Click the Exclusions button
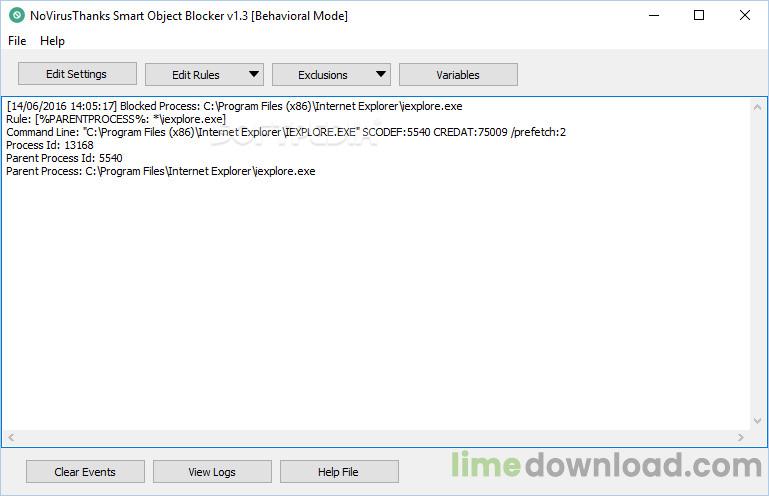Viewport: 769px width, 496px height. tap(323, 75)
